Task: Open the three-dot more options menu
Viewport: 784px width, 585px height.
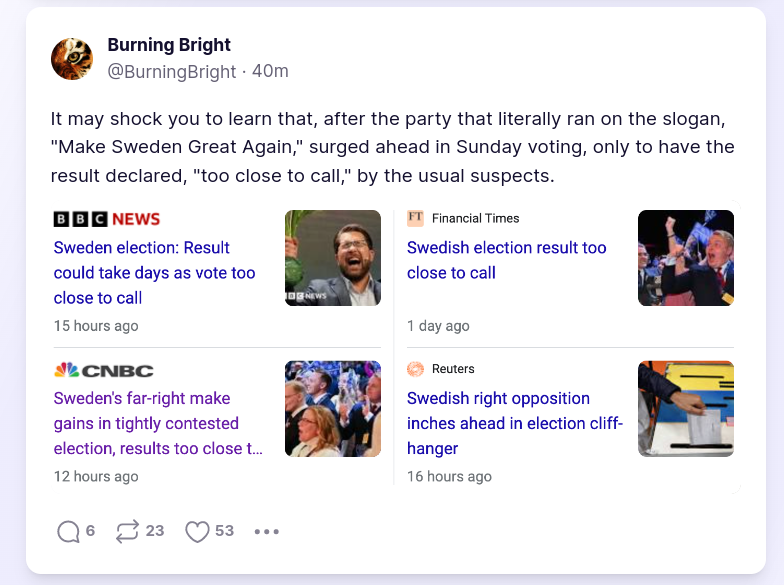Action: pyautogui.click(x=267, y=531)
